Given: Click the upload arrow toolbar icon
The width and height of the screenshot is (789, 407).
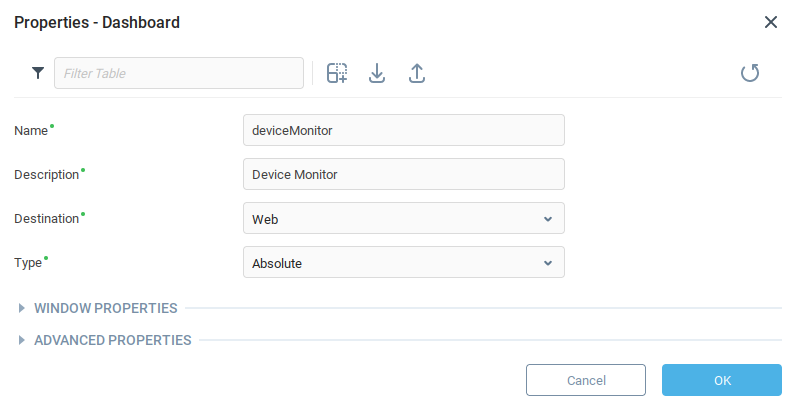Looking at the screenshot, I should [x=417, y=73].
